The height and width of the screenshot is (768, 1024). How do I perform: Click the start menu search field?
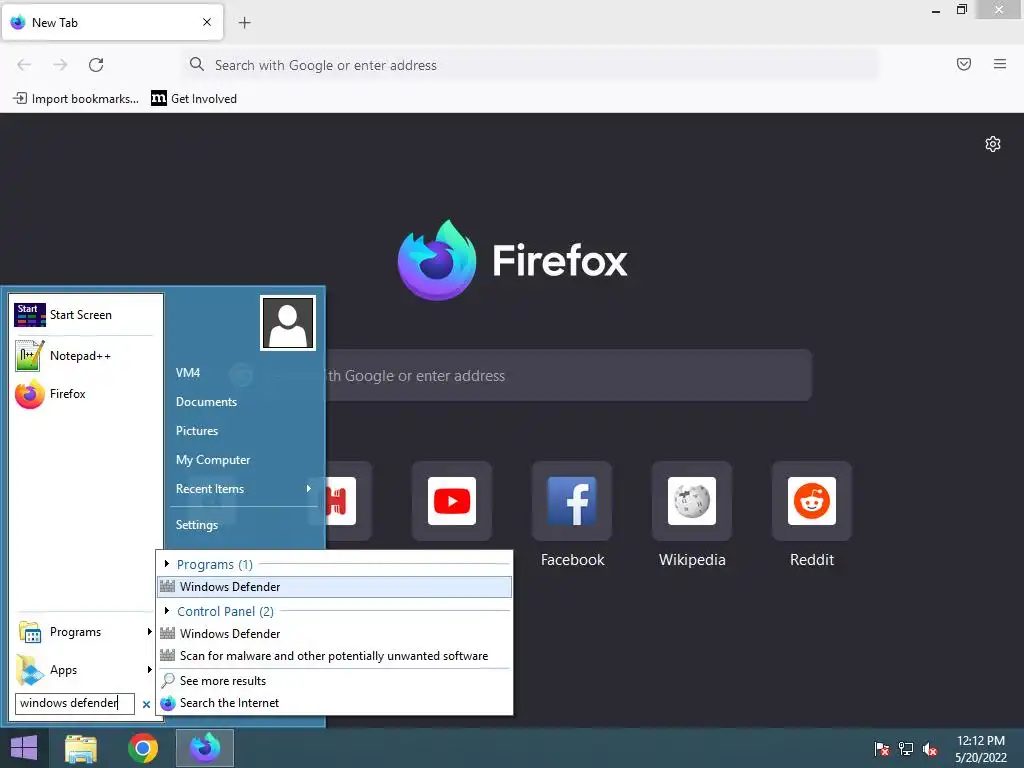74,703
